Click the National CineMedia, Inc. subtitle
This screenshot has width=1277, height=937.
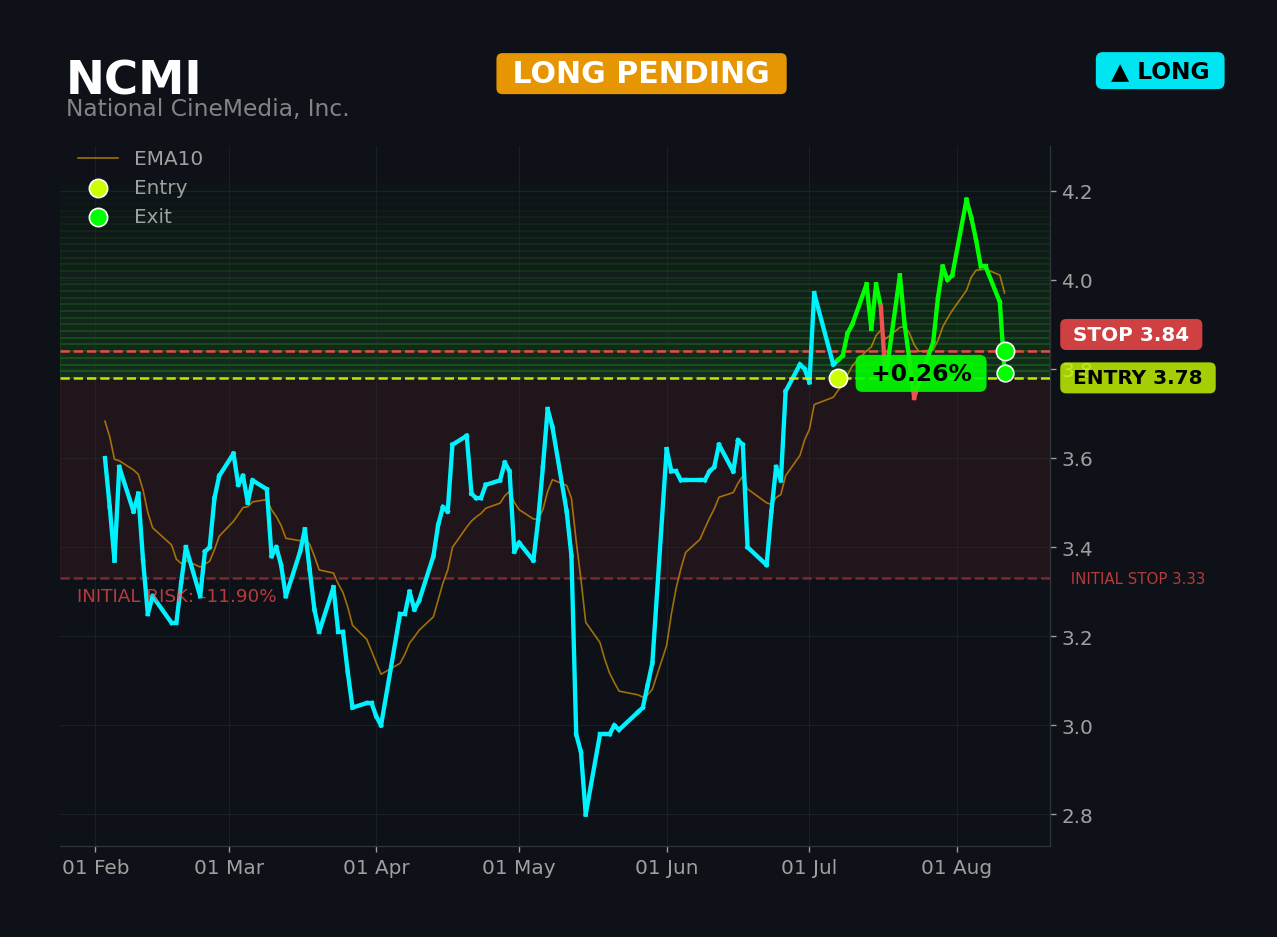pyautogui.click(x=207, y=109)
